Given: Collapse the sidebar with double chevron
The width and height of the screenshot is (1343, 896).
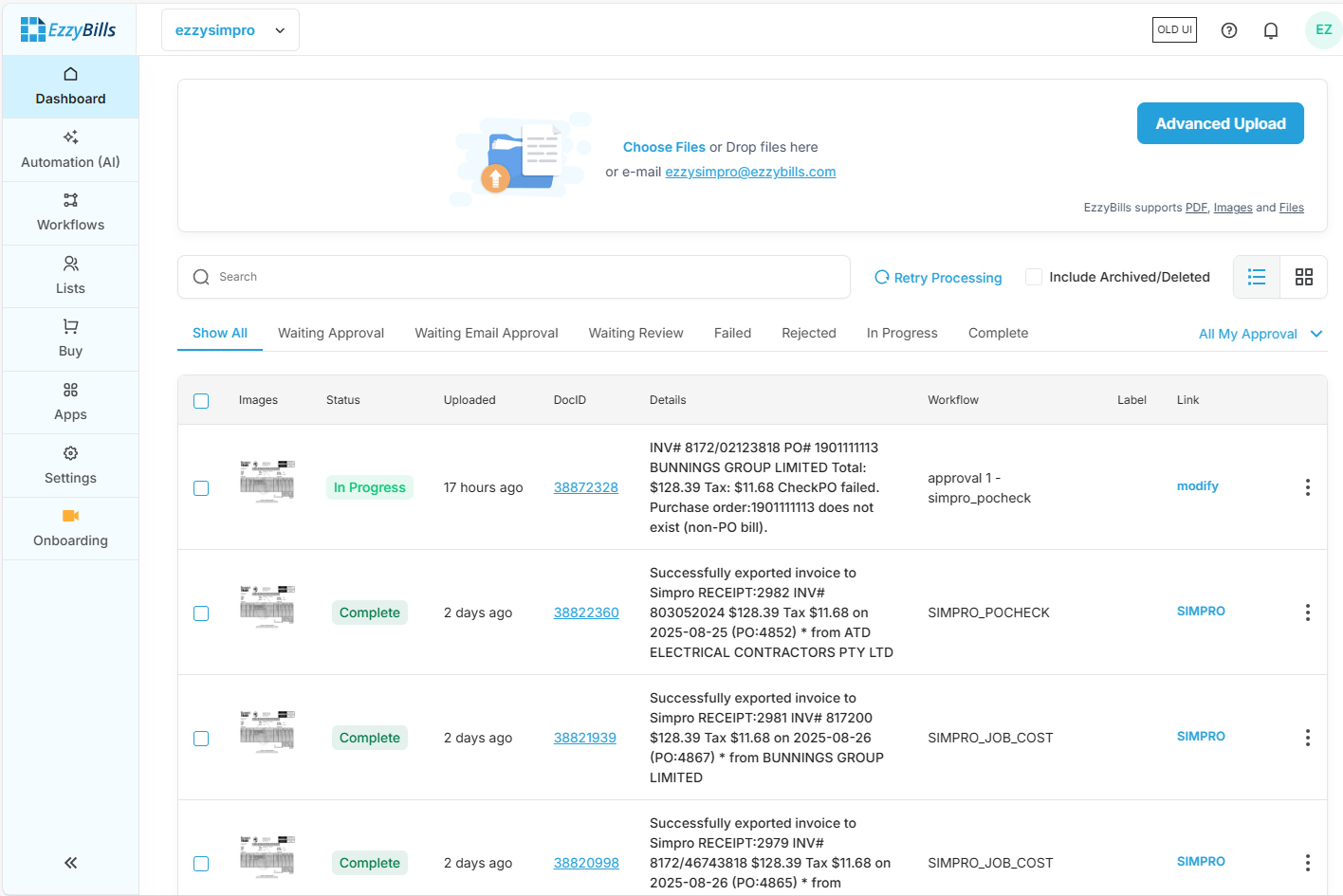Looking at the screenshot, I should [x=70, y=863].
